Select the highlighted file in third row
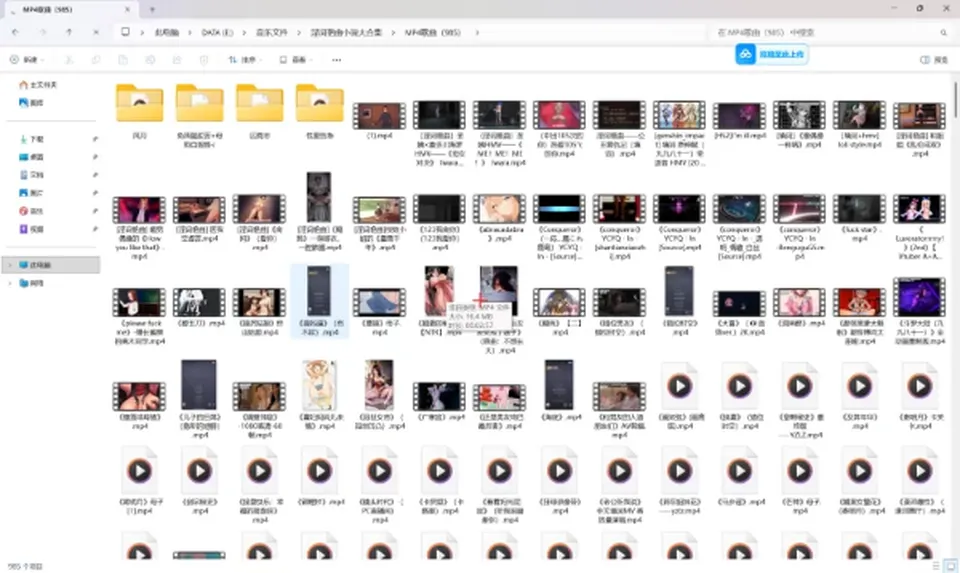The image size is (960, 573). [319, 301]
